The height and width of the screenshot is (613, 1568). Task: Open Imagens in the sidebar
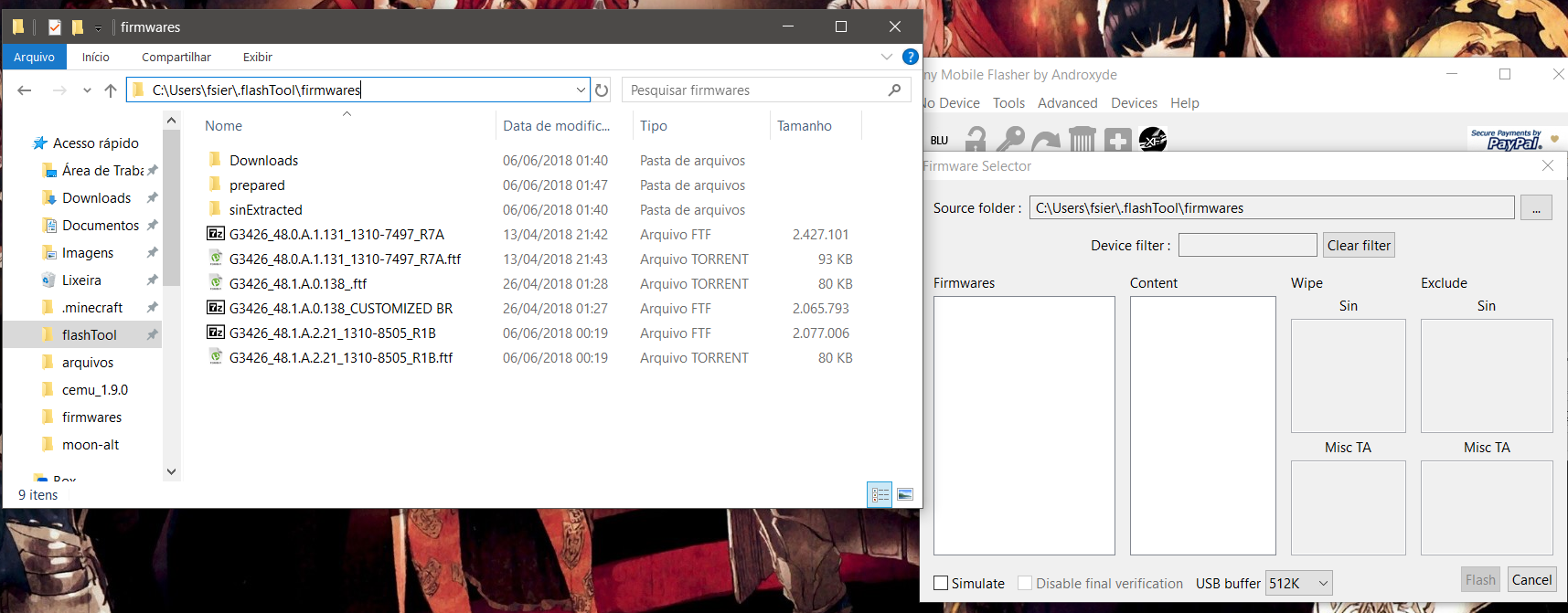tap(88, 253)
